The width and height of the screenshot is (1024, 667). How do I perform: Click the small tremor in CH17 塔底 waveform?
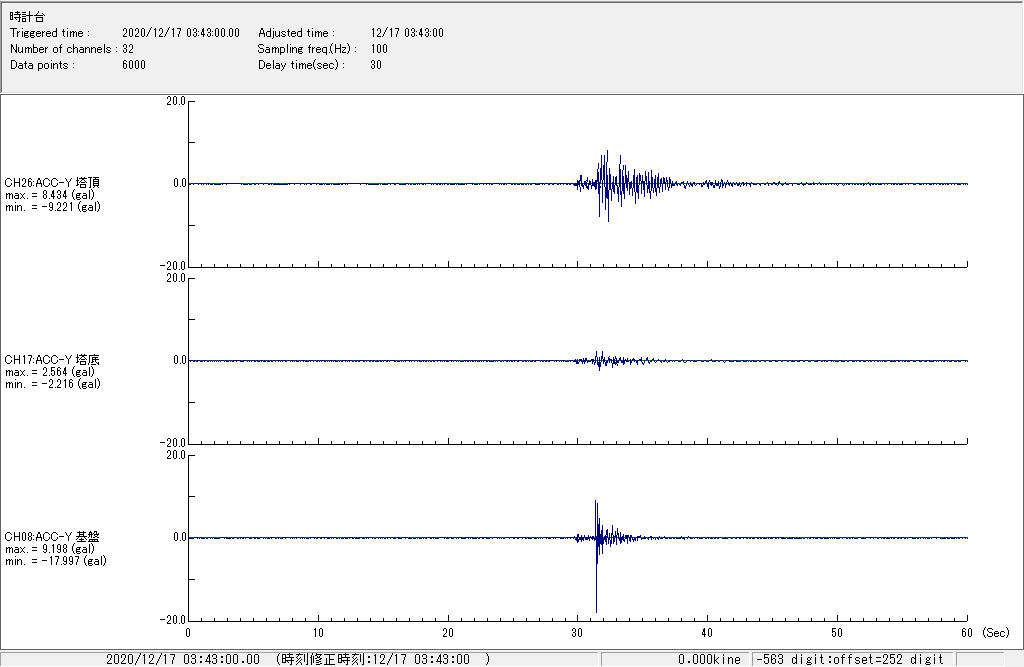(x=600, y=360)
